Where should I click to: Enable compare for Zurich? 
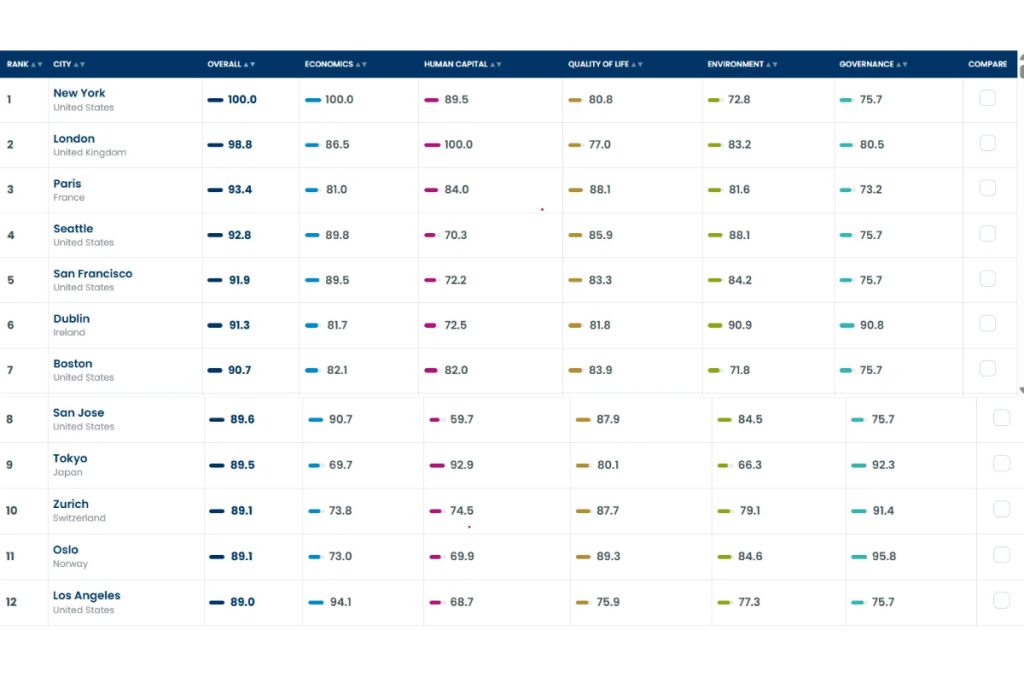1001,509
